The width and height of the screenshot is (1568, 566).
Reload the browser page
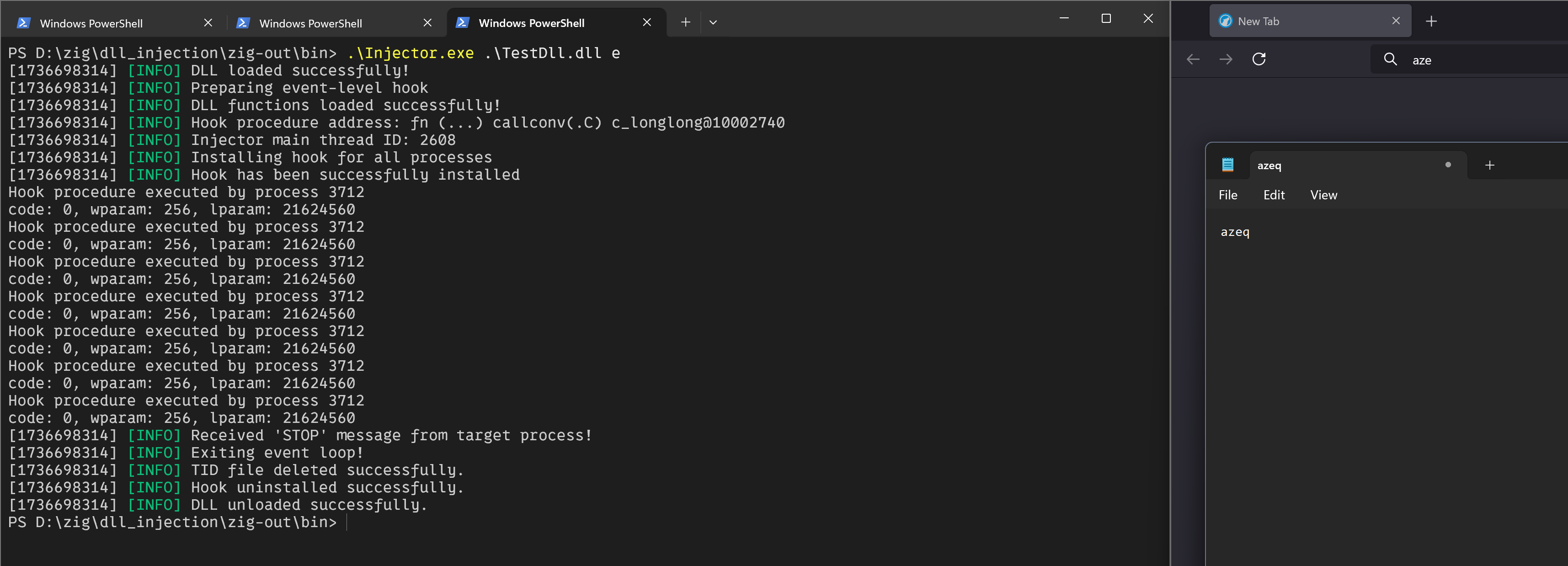1259,59
